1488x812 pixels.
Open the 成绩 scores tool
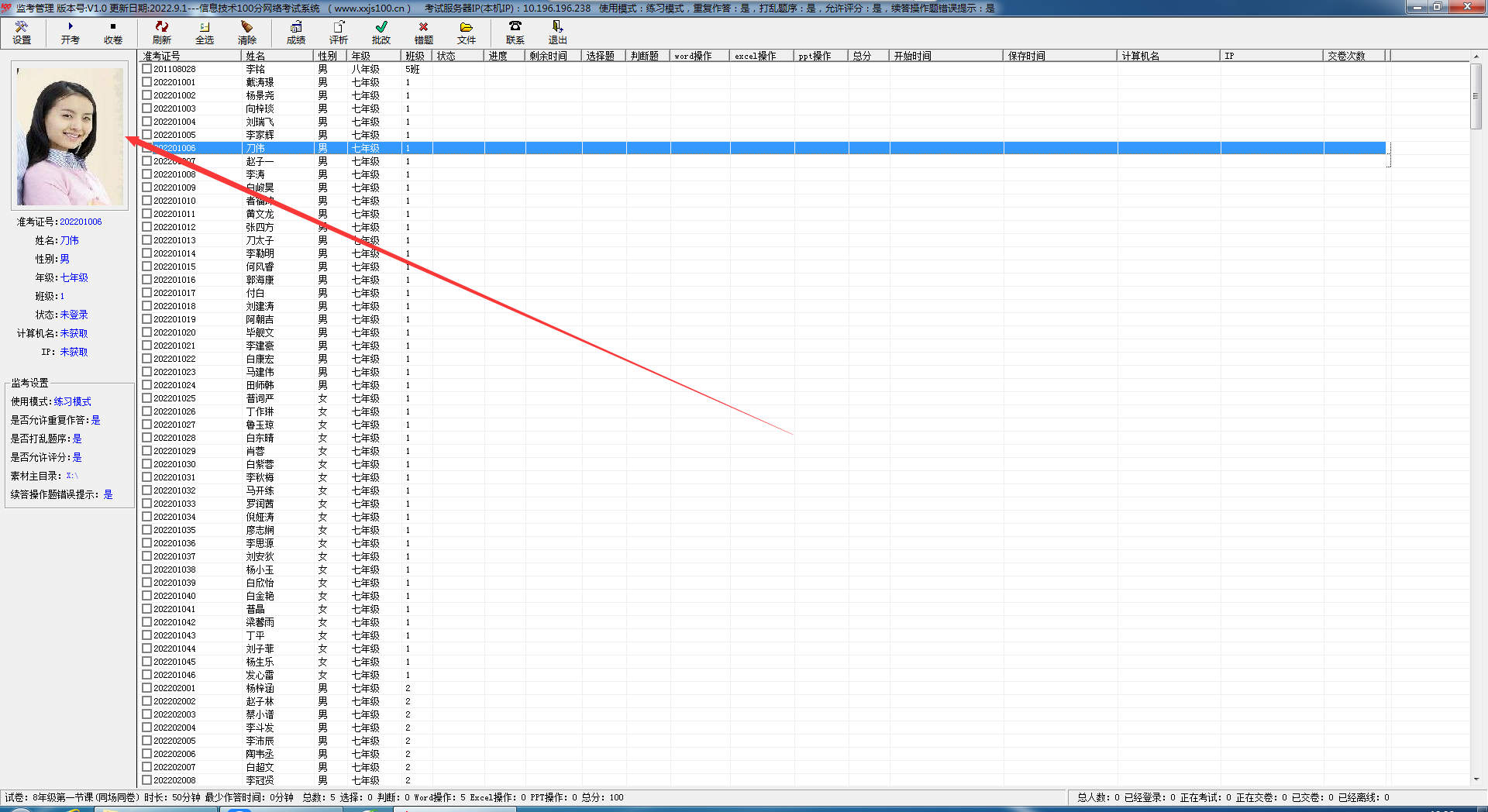tap(296, 33)
